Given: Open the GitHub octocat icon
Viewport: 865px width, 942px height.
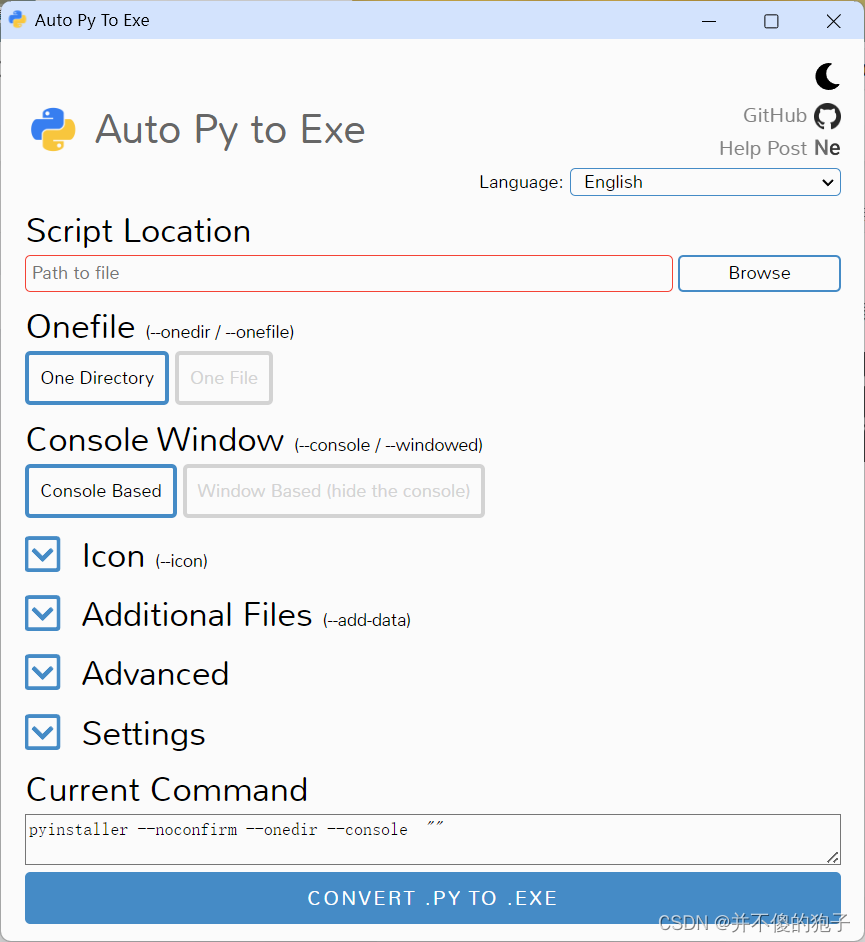Looking at the screenshot, I should coord(827,116).
